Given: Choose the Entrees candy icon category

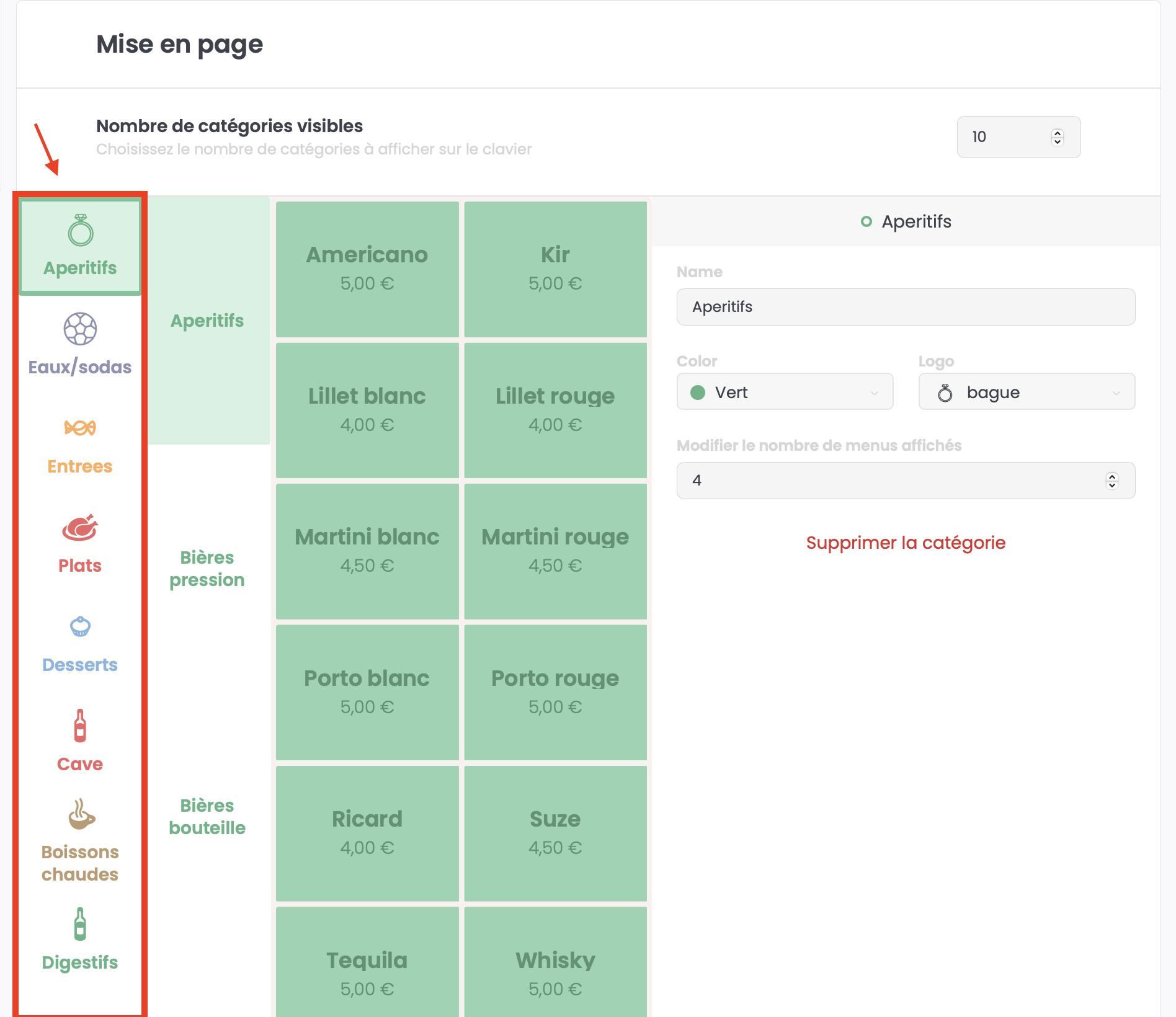Looking at the screenshot, I should [80, 428].
